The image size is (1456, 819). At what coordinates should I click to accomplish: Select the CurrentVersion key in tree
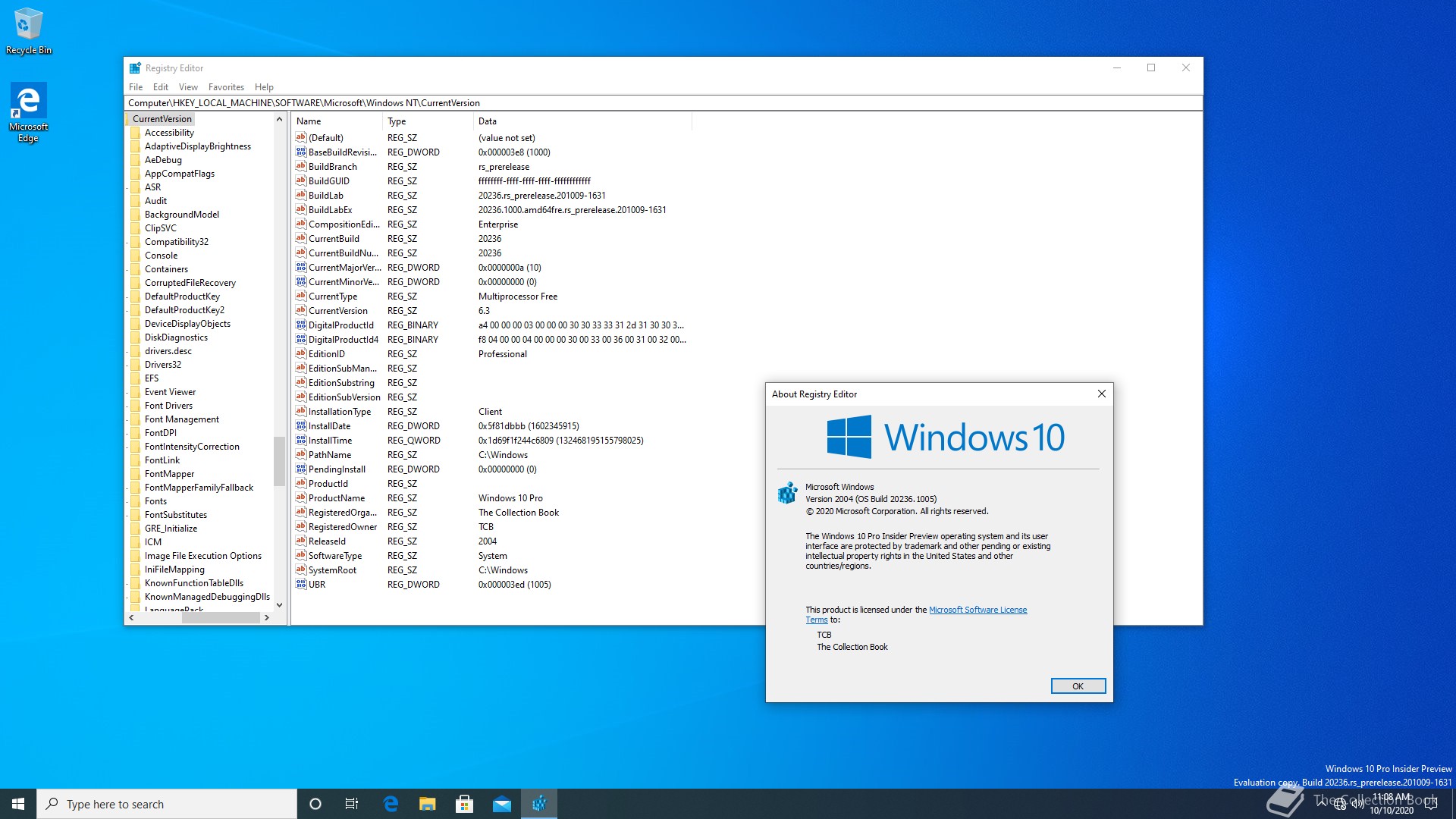[x=162, y=119]
